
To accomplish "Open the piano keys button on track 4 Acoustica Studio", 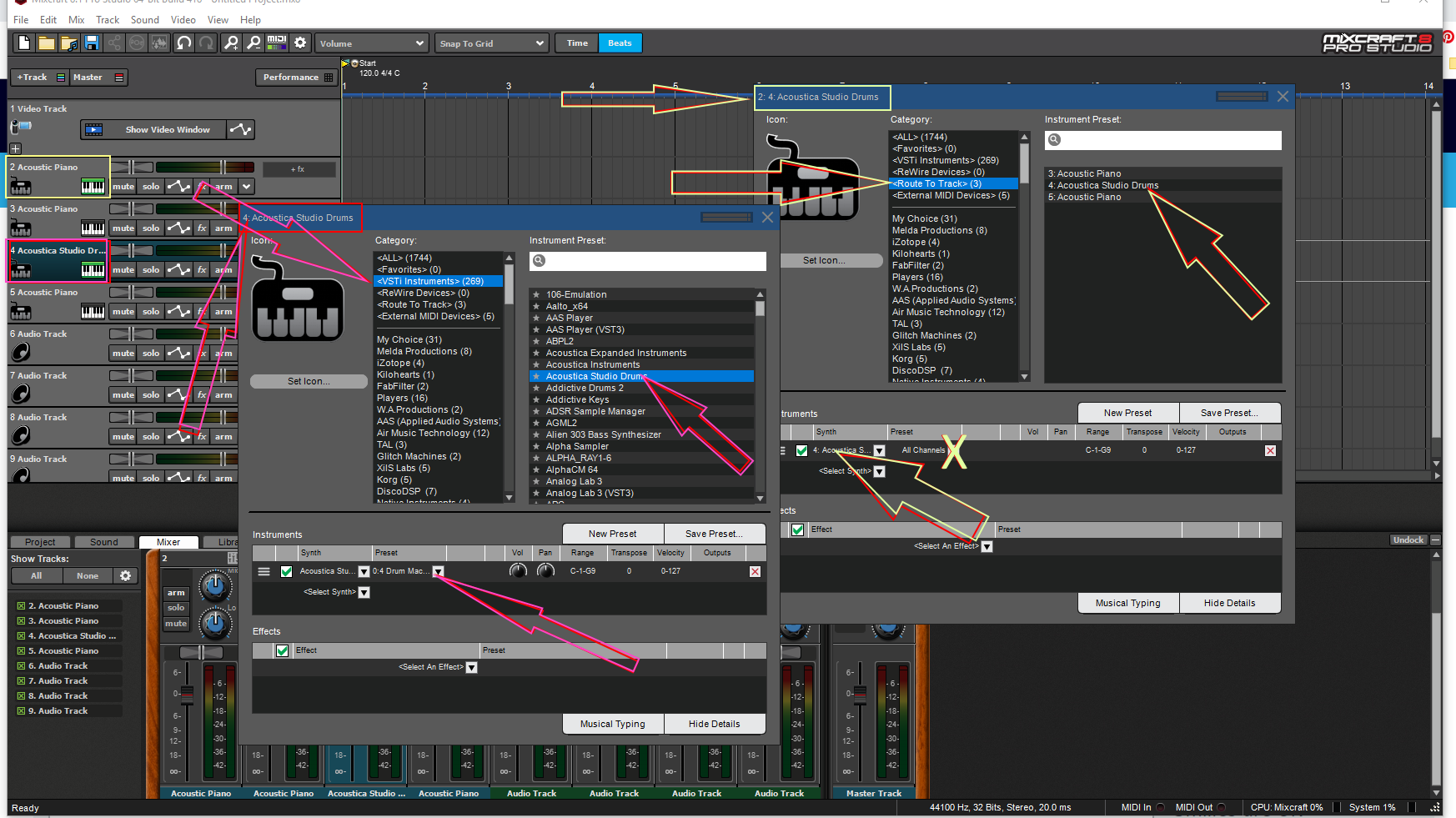I will click(x=93, y=269).
